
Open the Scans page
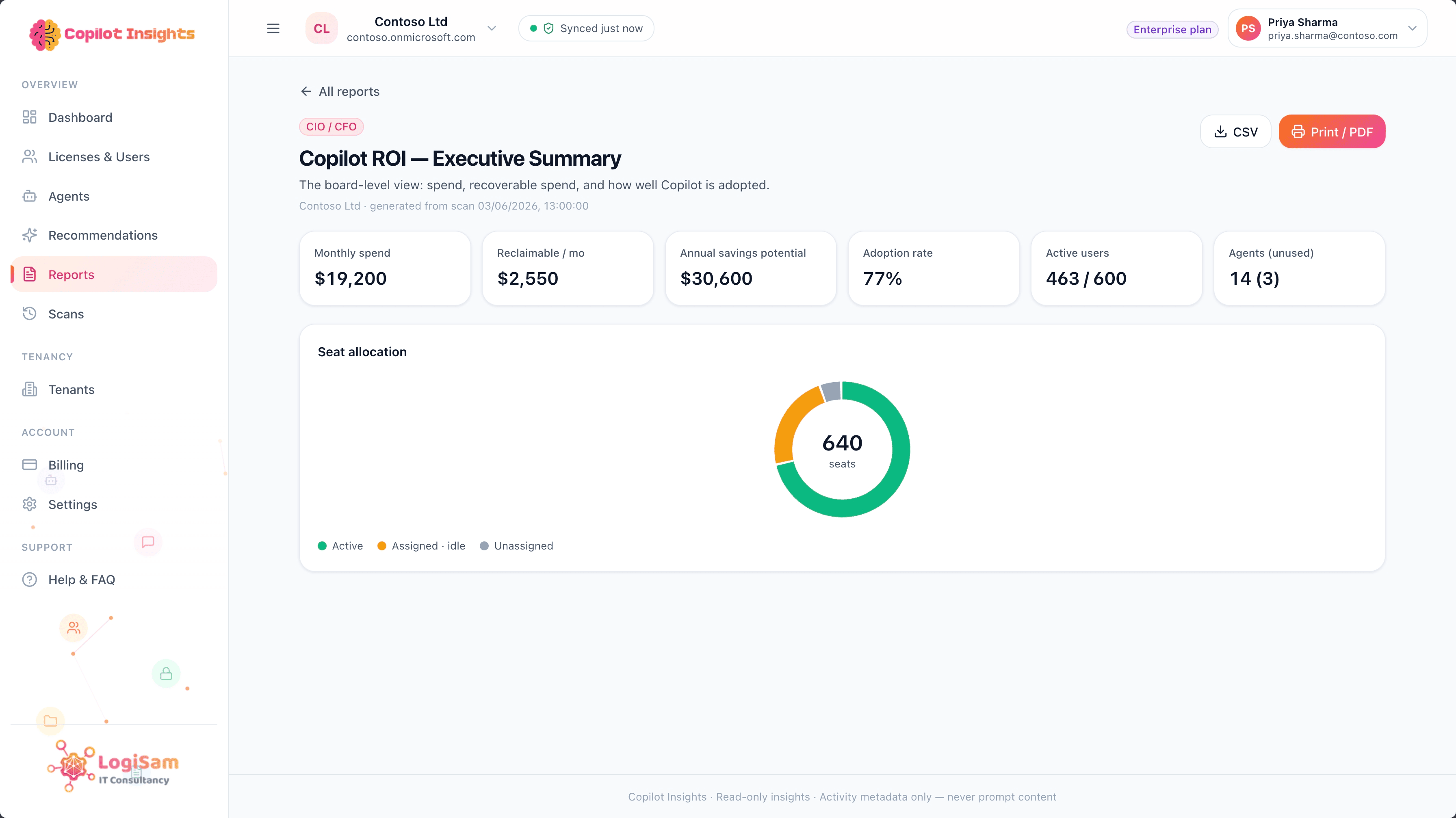114,314
